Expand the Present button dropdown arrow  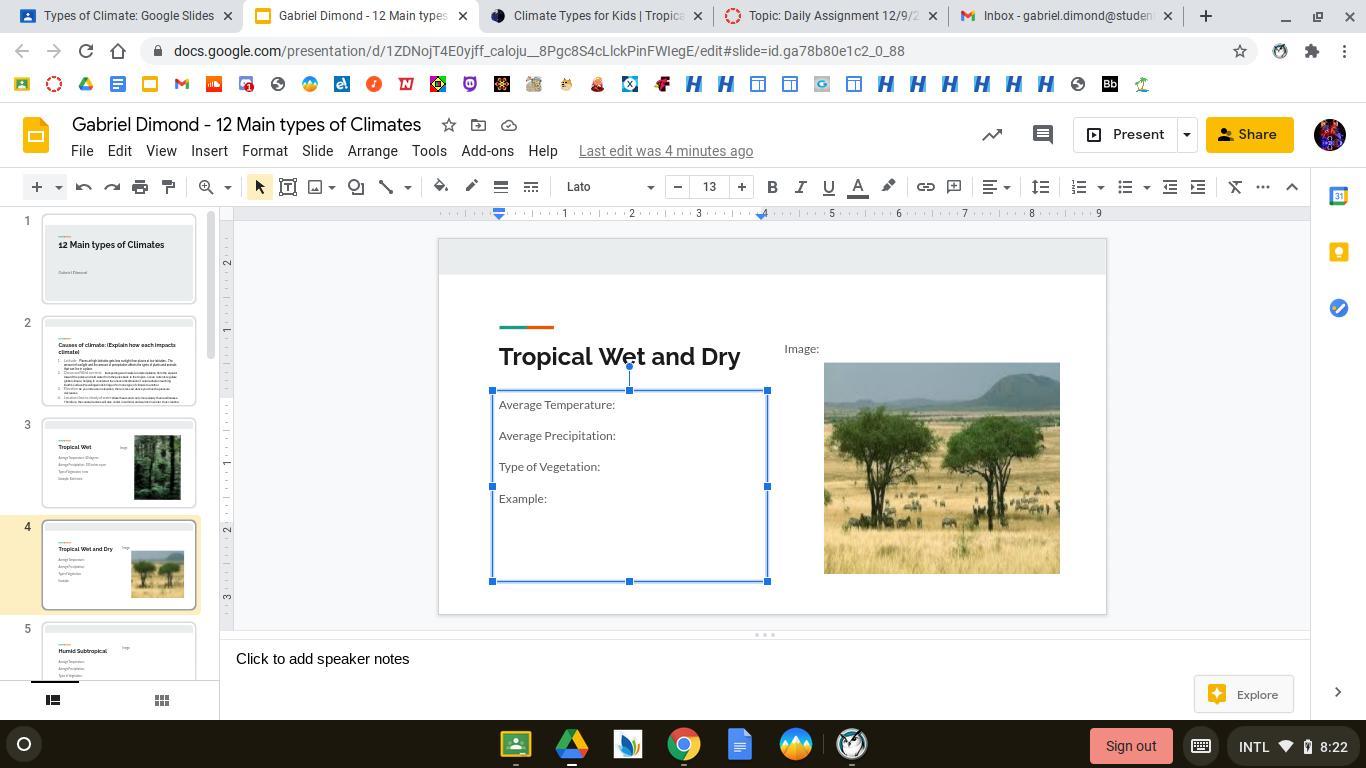click(1187, 135)
